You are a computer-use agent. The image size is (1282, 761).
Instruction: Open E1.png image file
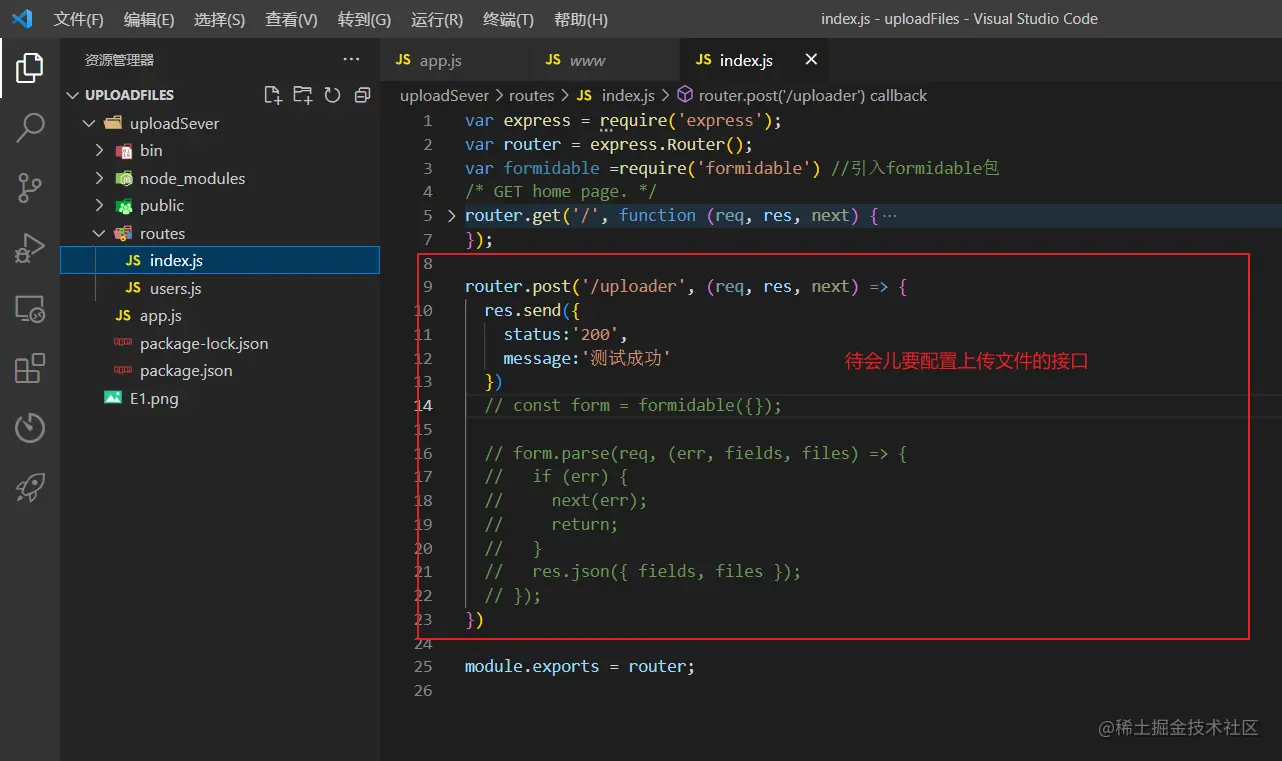(220, 398)
